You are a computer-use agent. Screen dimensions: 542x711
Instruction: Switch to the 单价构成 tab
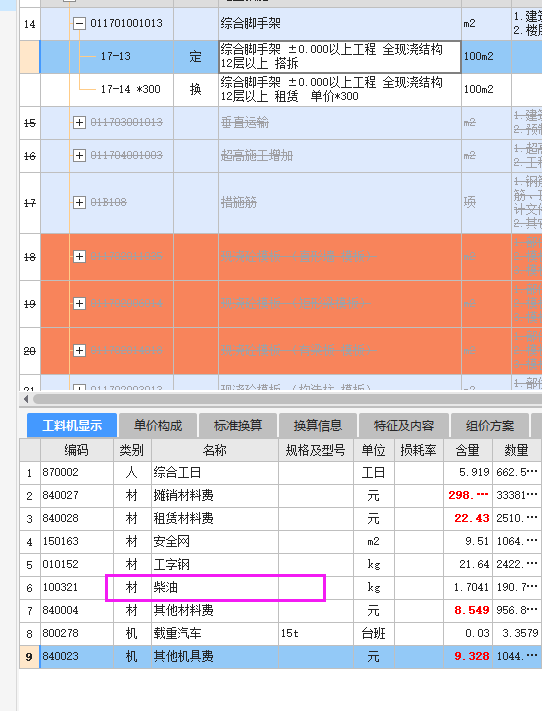[157, 425]
